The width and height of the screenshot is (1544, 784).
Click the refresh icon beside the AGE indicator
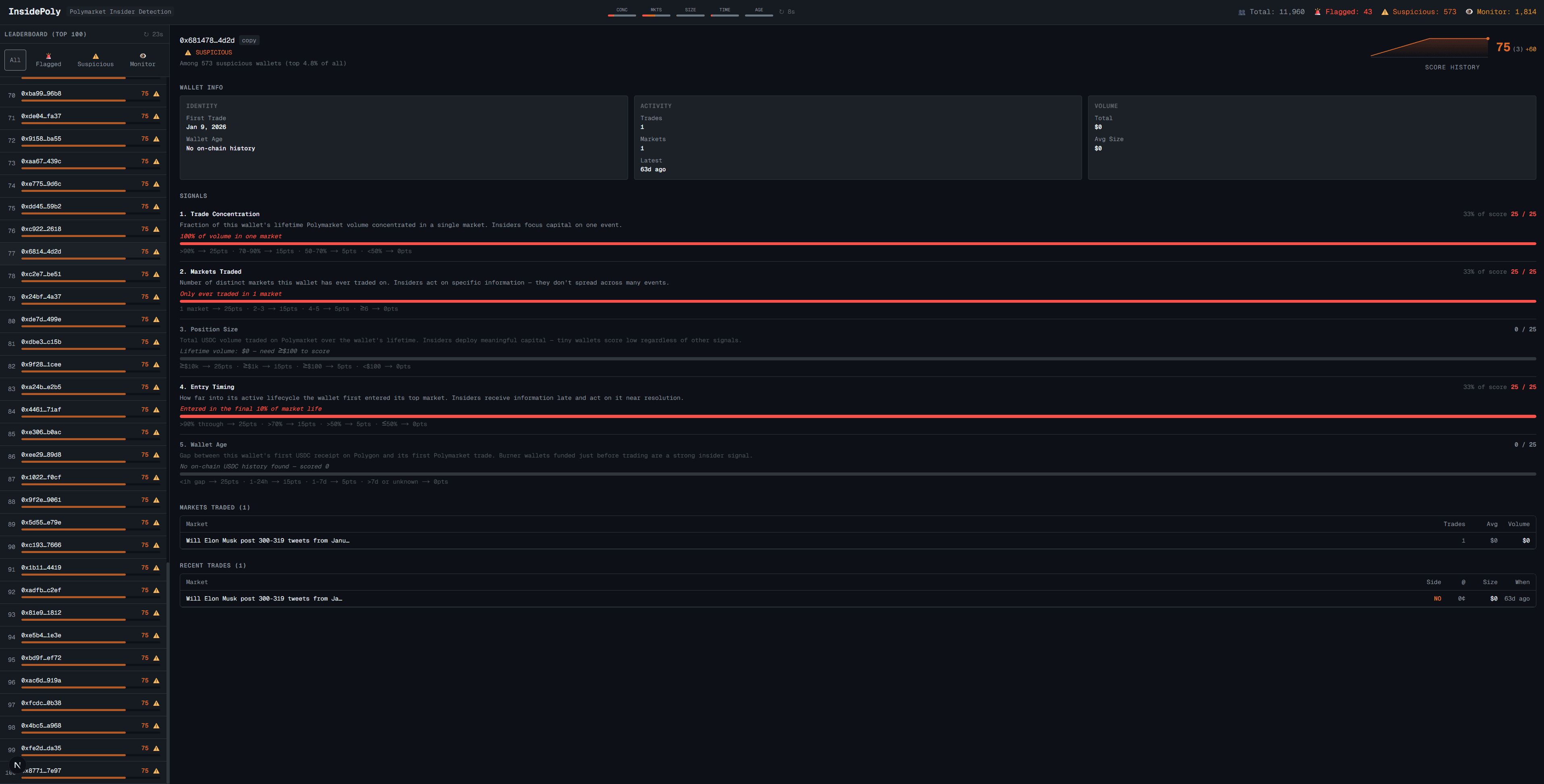coord(782,11)
